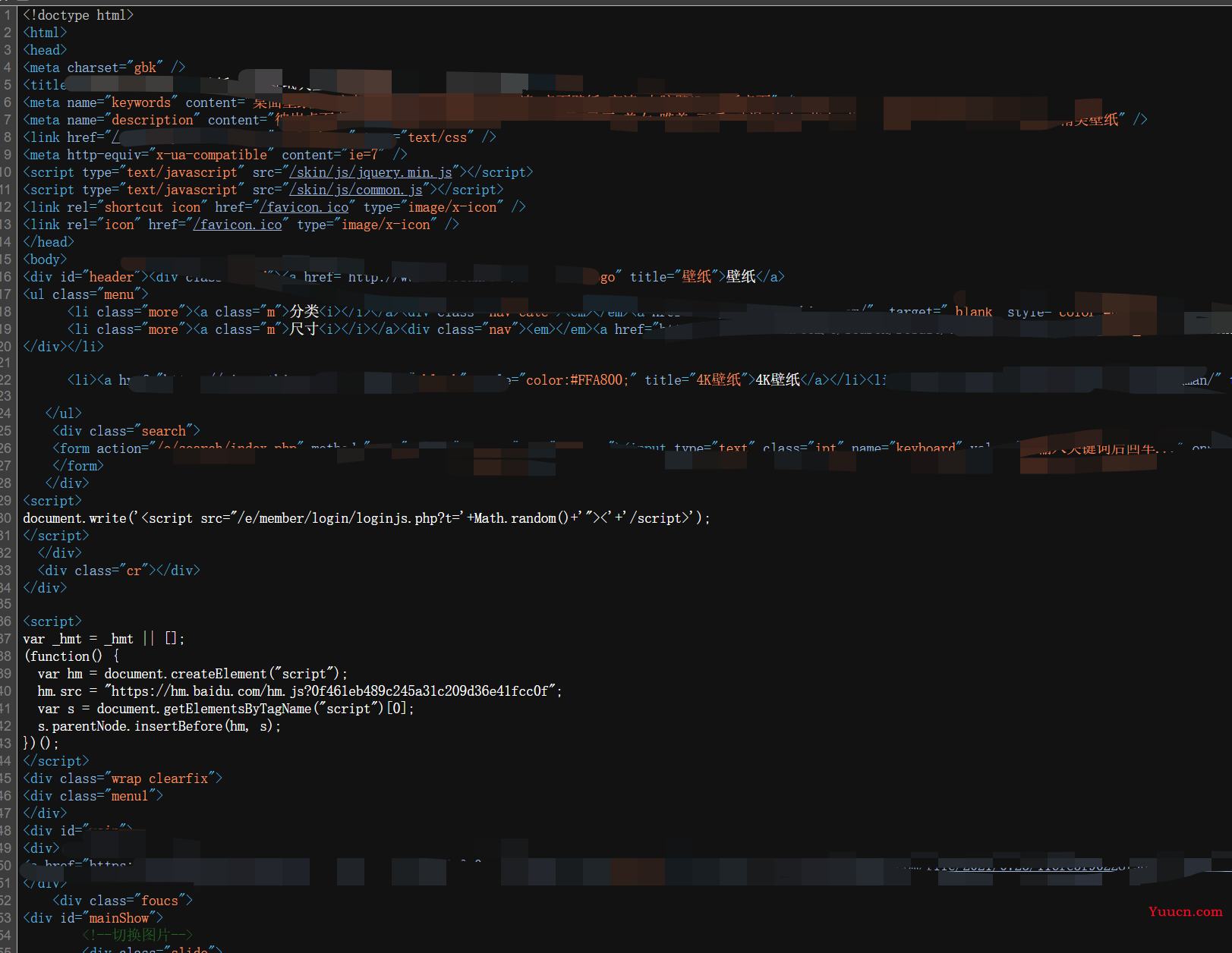The image size is (1232, 953).
Task: Follow the /favicon.ico shortcut icon link
Action: [x=304, y=207]
